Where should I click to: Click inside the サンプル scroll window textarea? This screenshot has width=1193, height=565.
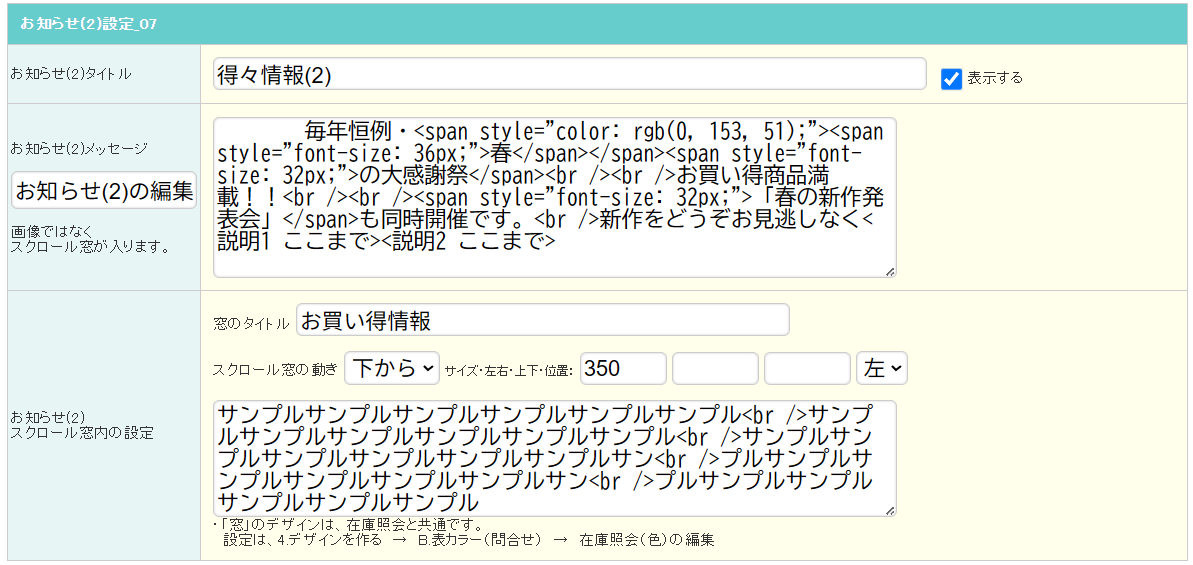point(555,459)
